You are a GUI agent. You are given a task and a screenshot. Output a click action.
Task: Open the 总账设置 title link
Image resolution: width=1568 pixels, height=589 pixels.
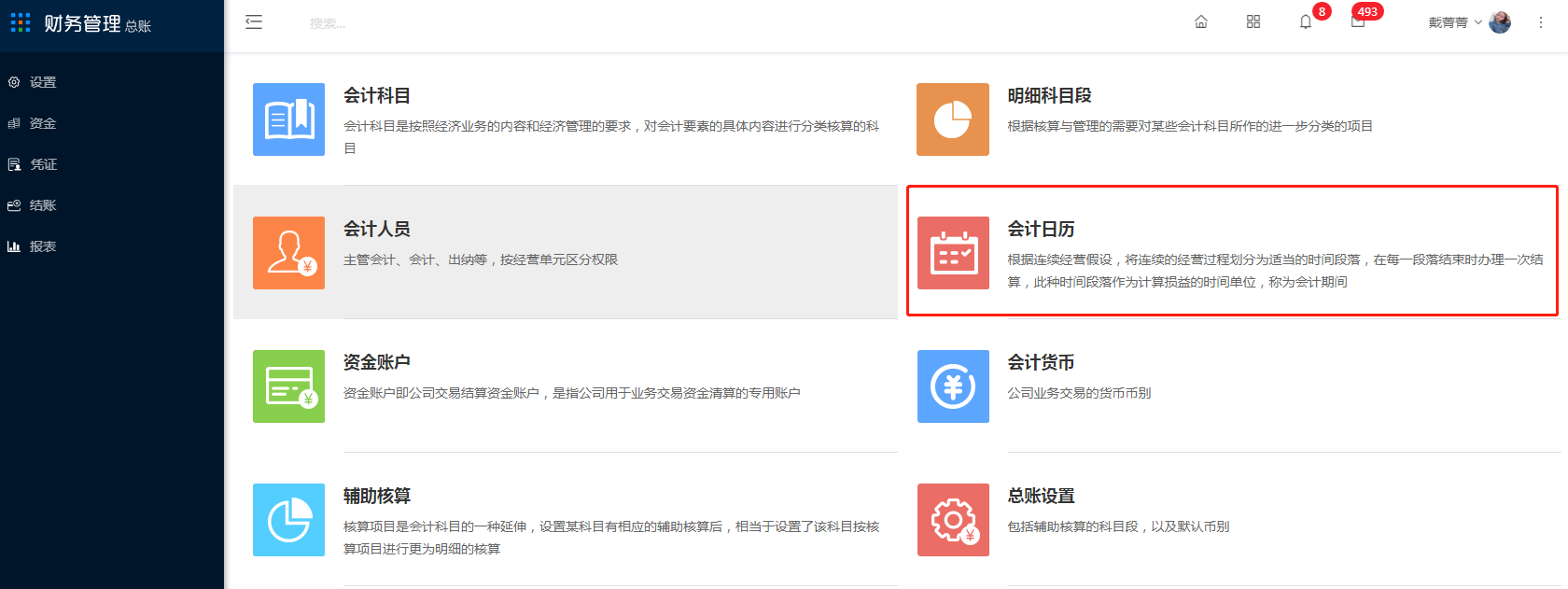[x=1041, y=496]
